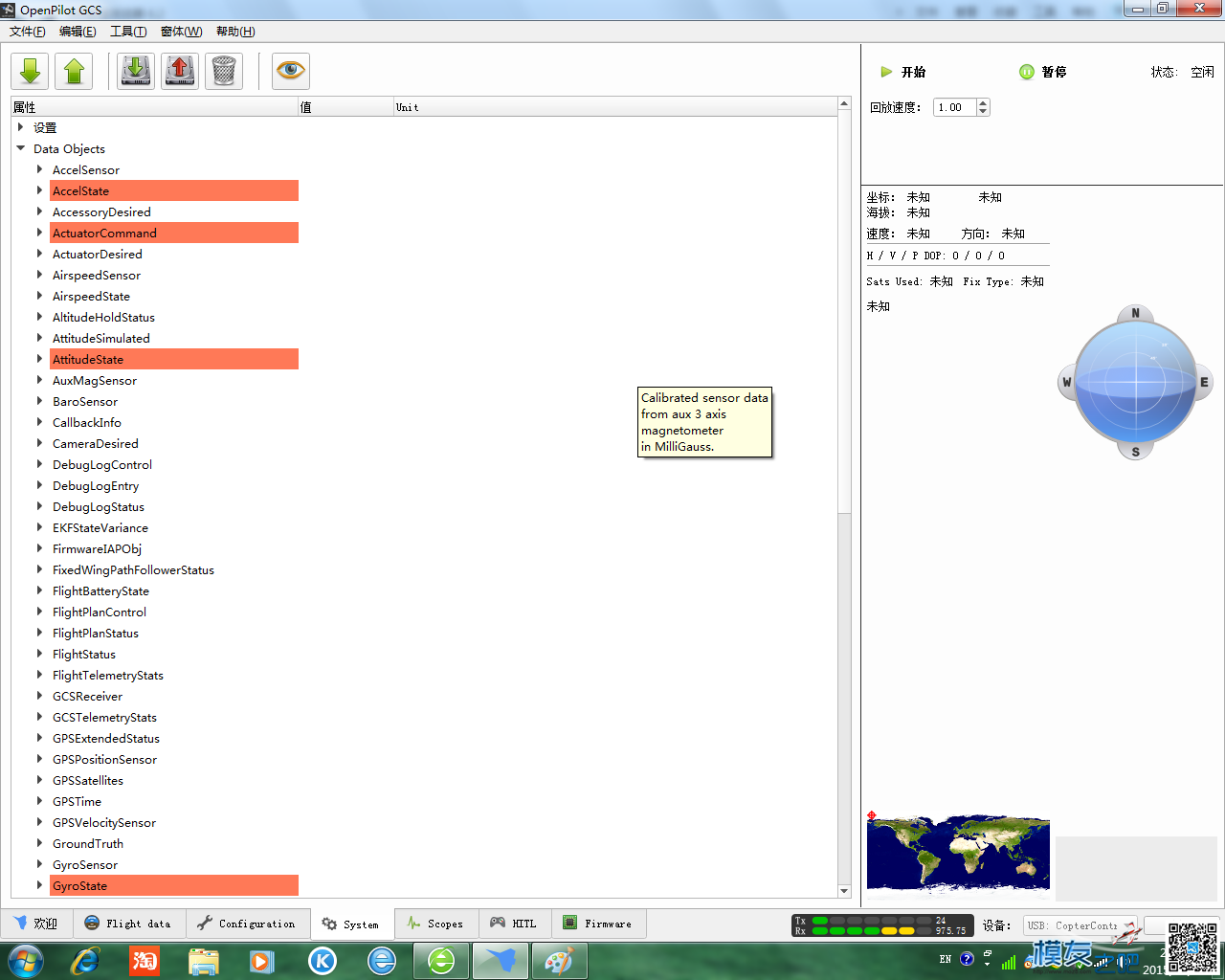Expand the AccelState node arrow
Screen dimensions: 1225x980
coord(39,190)
